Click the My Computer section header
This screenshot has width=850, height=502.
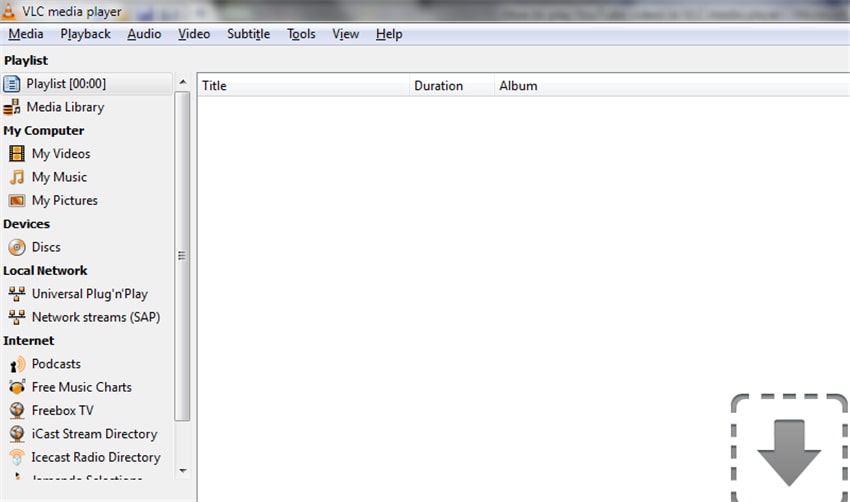tap(43, 131)
